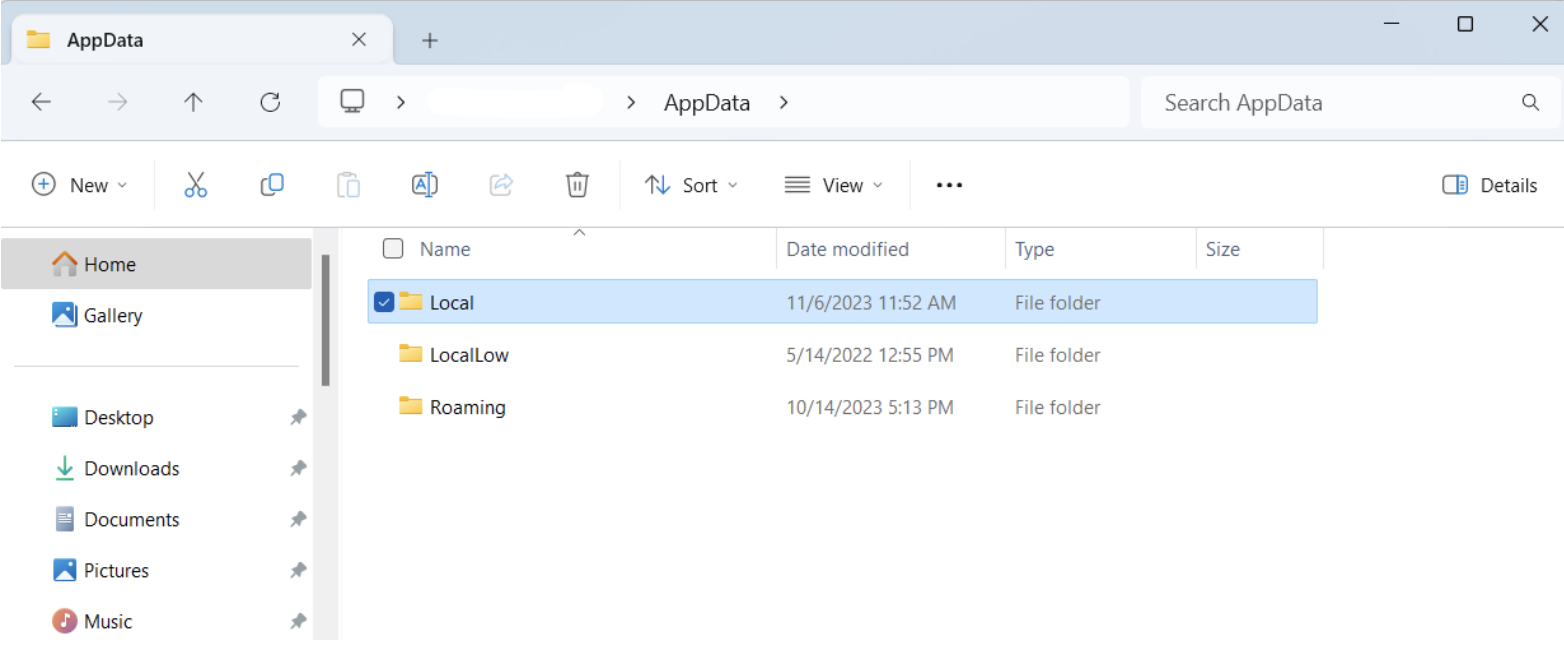Rename the Local folder
The height and width of the screenshot is (648, 1564).
(x=424, y=184)
